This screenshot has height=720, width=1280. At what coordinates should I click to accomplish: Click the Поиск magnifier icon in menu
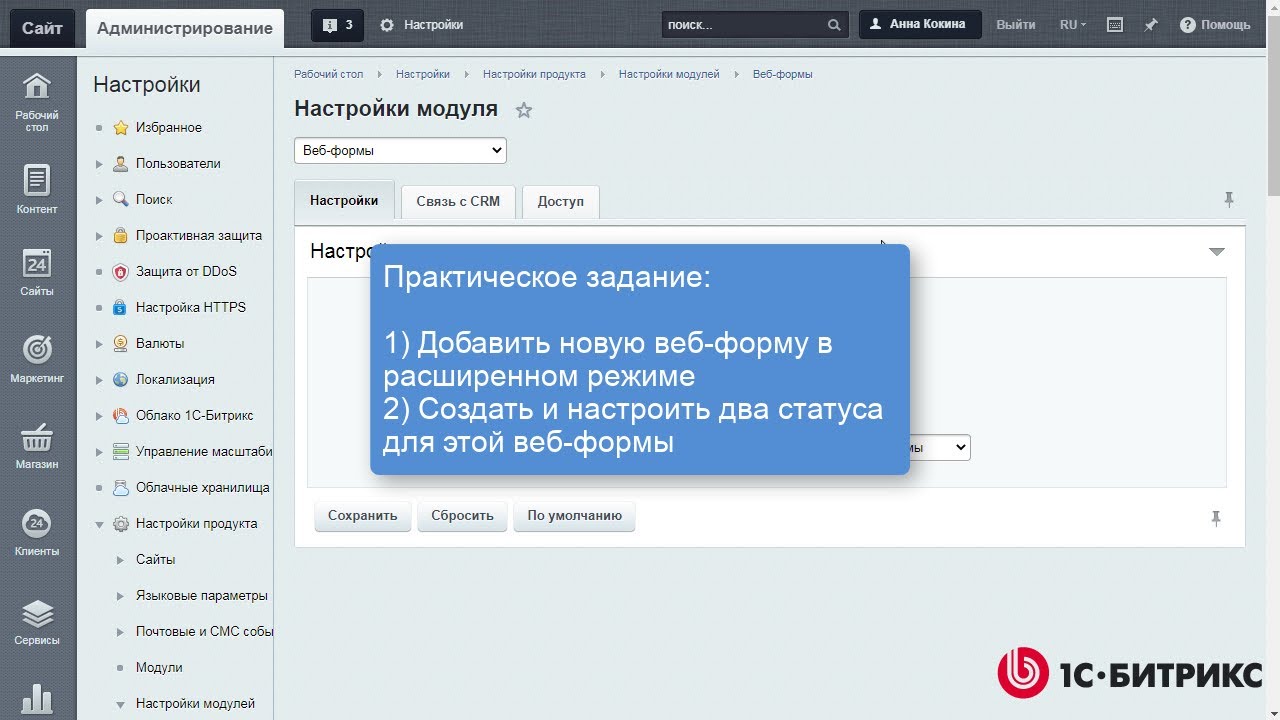tap(121, 200)
